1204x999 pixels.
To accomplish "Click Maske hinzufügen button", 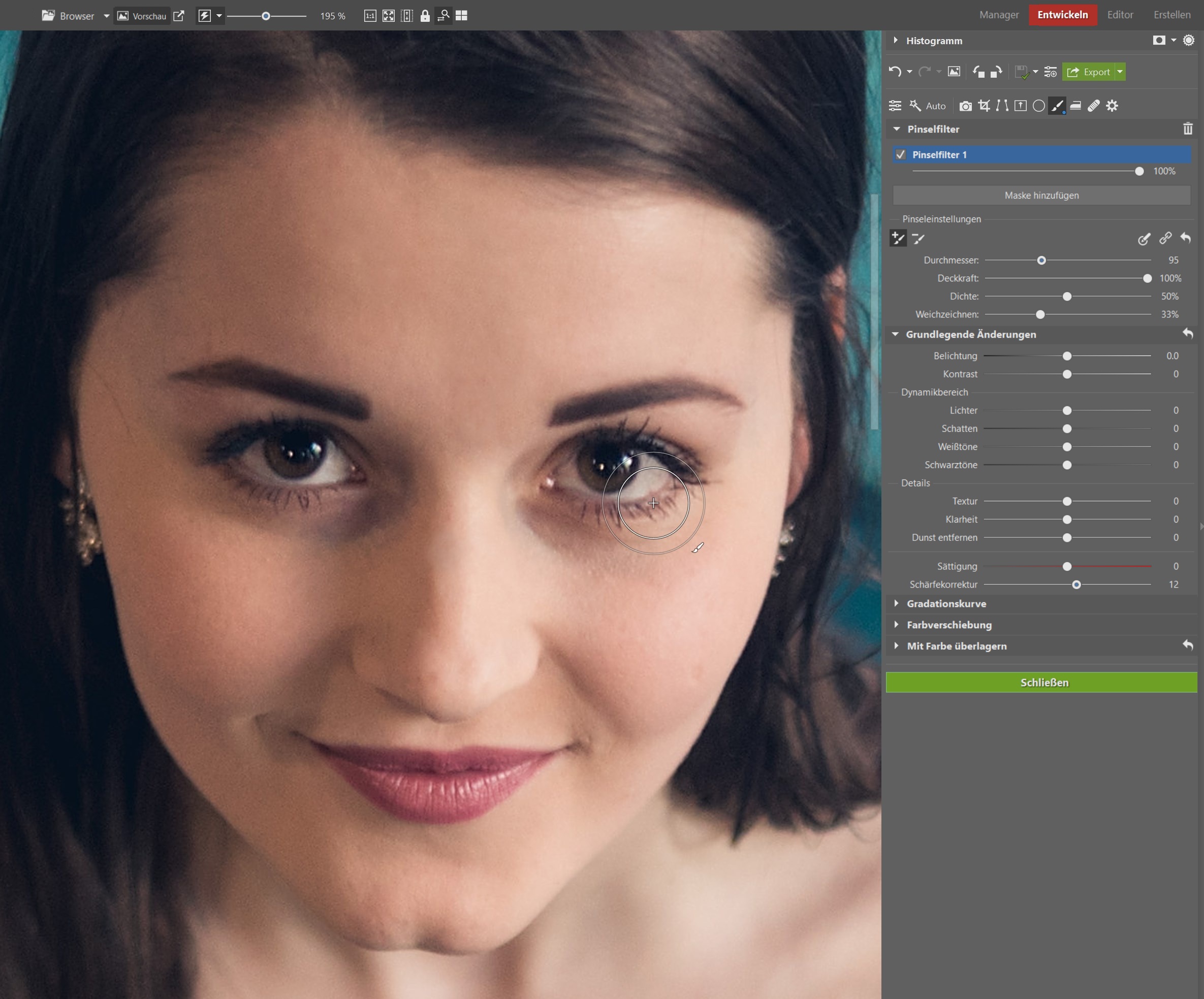I will coord(1041,196).
